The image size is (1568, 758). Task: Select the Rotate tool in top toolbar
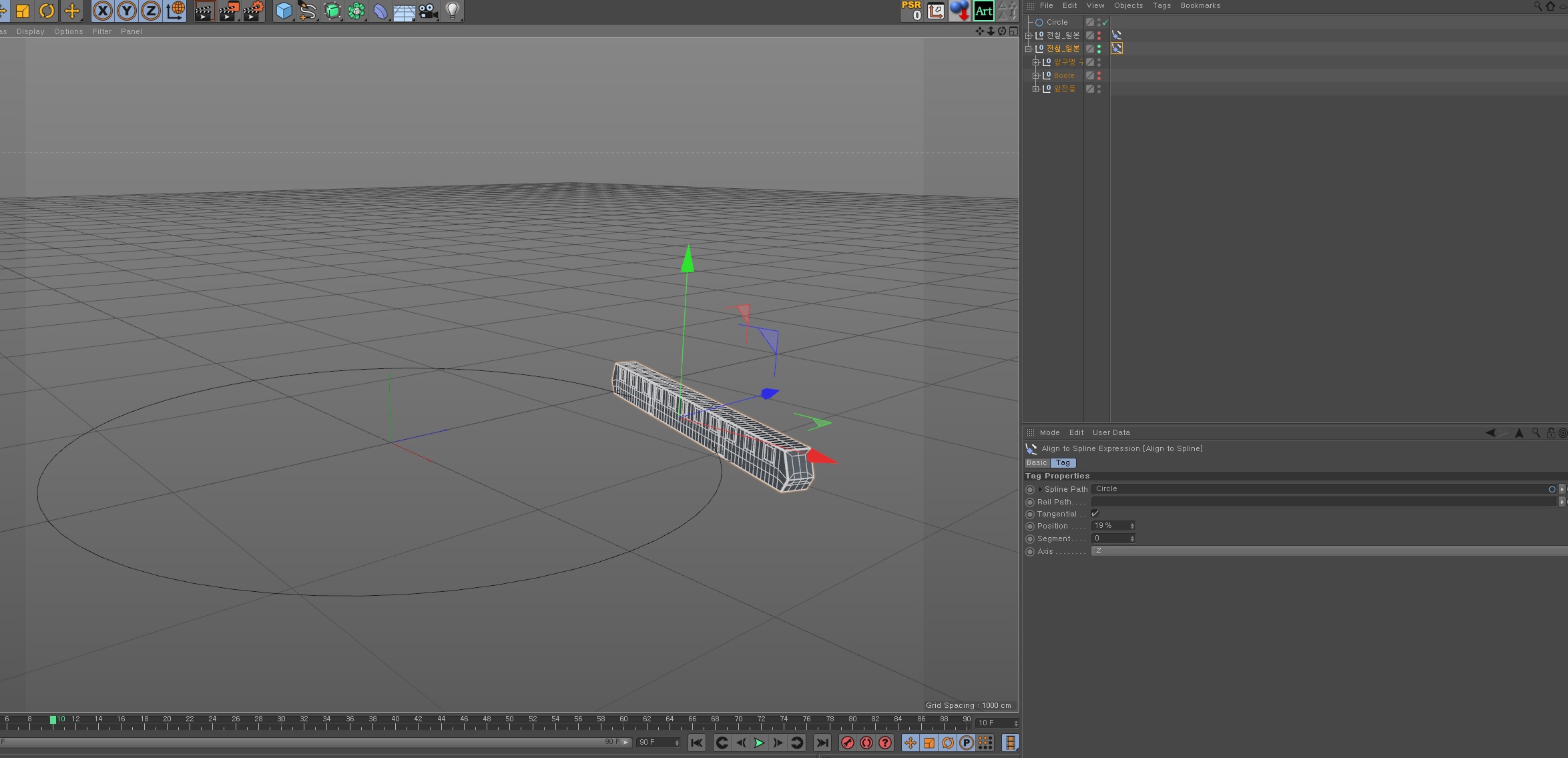[47, 11]
